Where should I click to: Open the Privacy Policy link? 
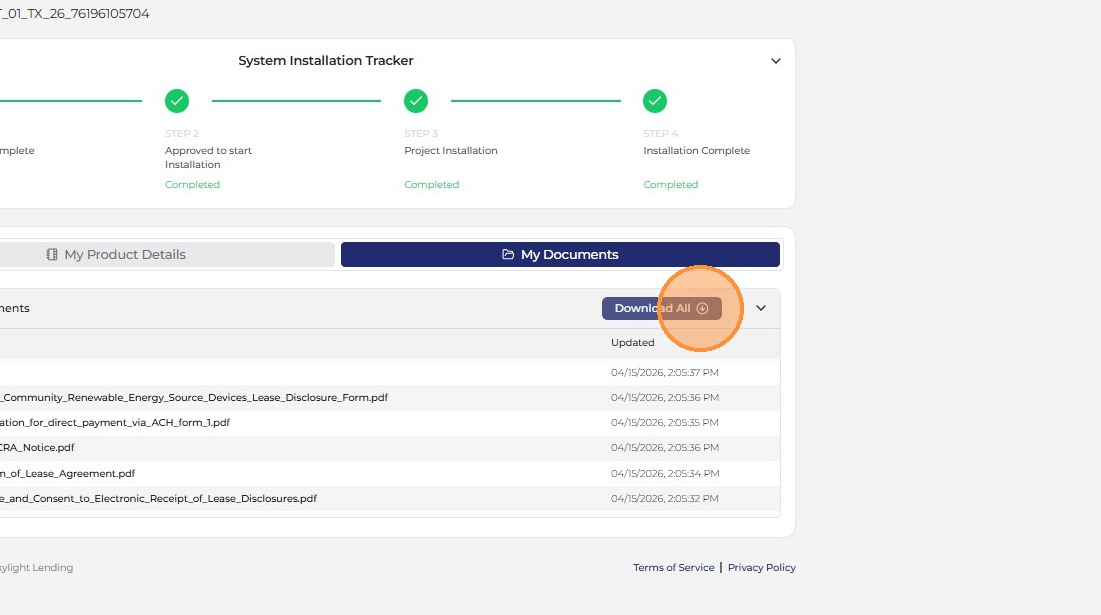click(x=762, y=567)
